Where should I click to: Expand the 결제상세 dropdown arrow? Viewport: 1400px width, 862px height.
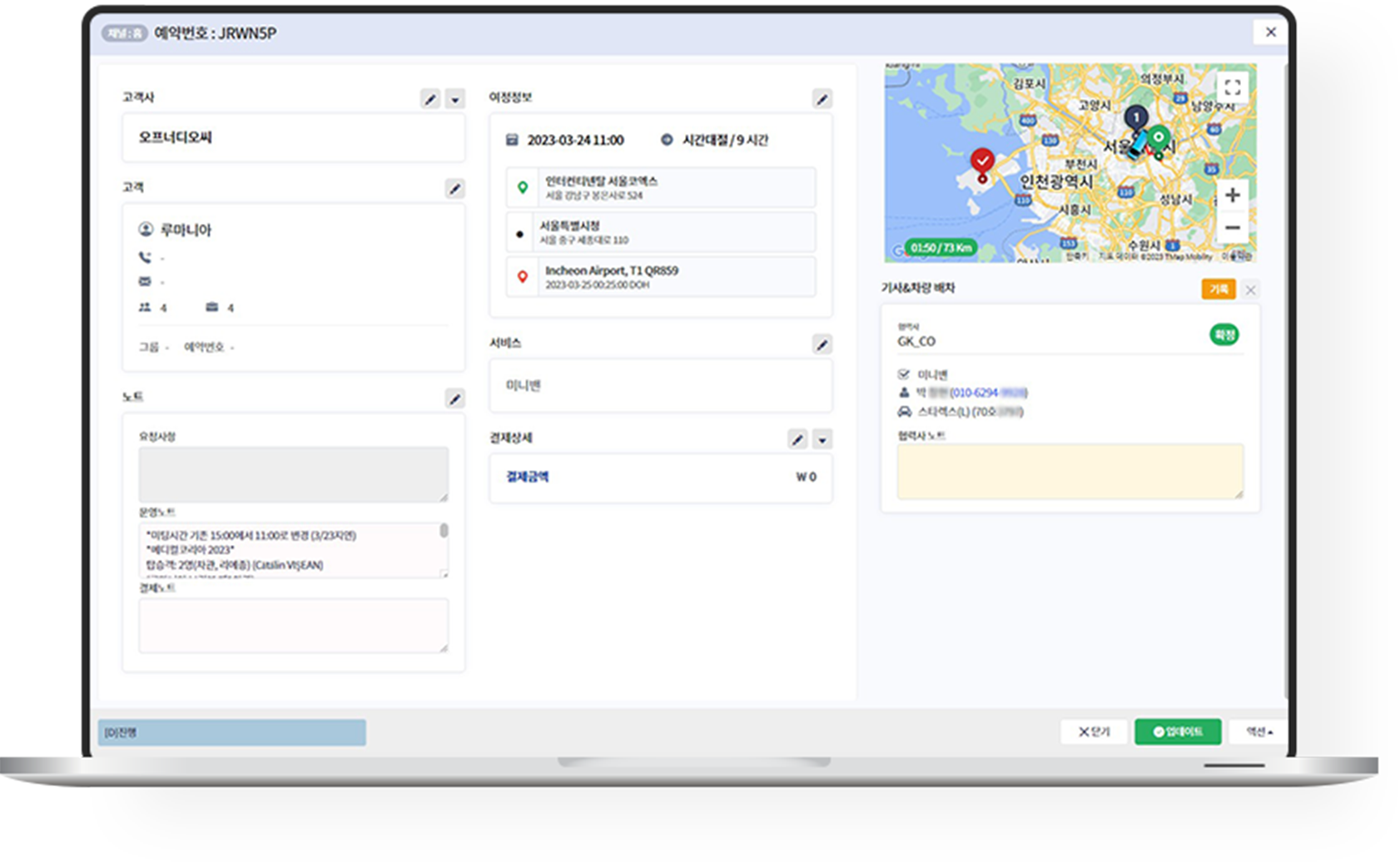(822, 439)
